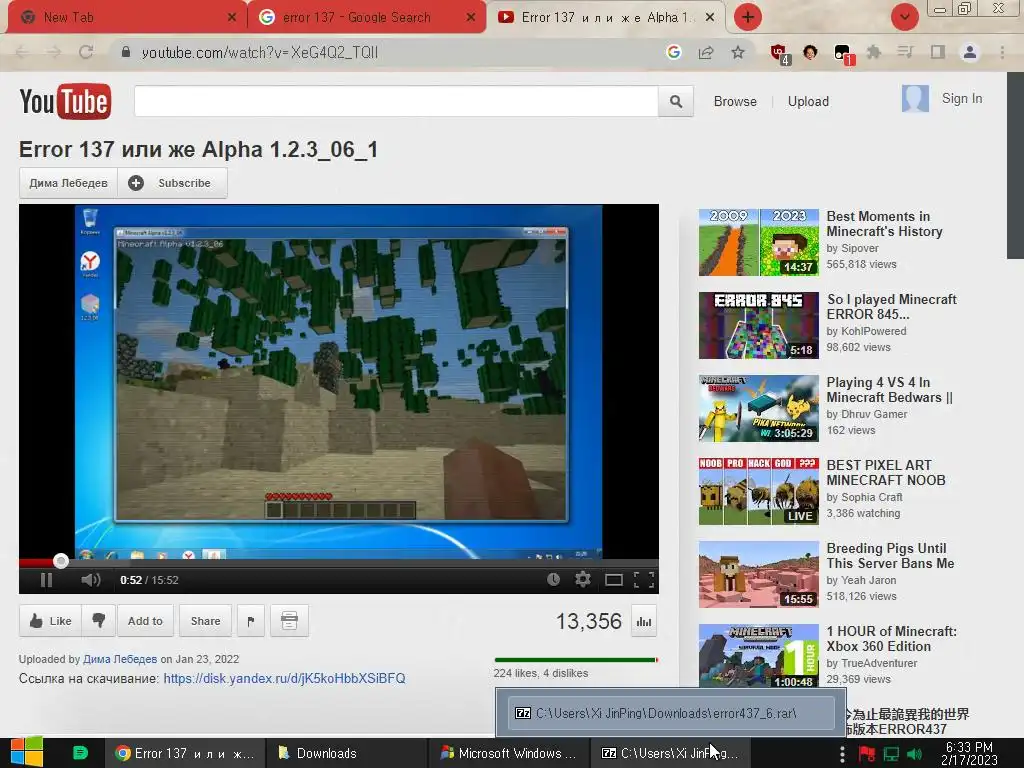
Task: Open the Add to menu
Action: point(145,621)
